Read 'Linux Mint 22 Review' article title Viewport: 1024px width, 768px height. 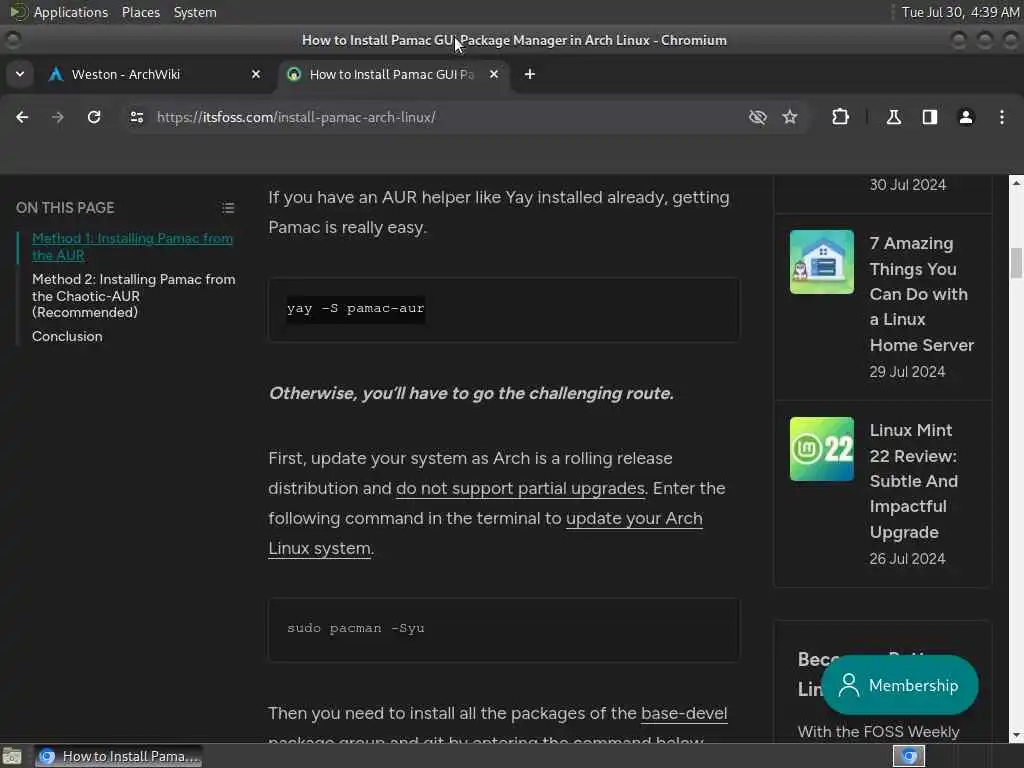point(914,481)
